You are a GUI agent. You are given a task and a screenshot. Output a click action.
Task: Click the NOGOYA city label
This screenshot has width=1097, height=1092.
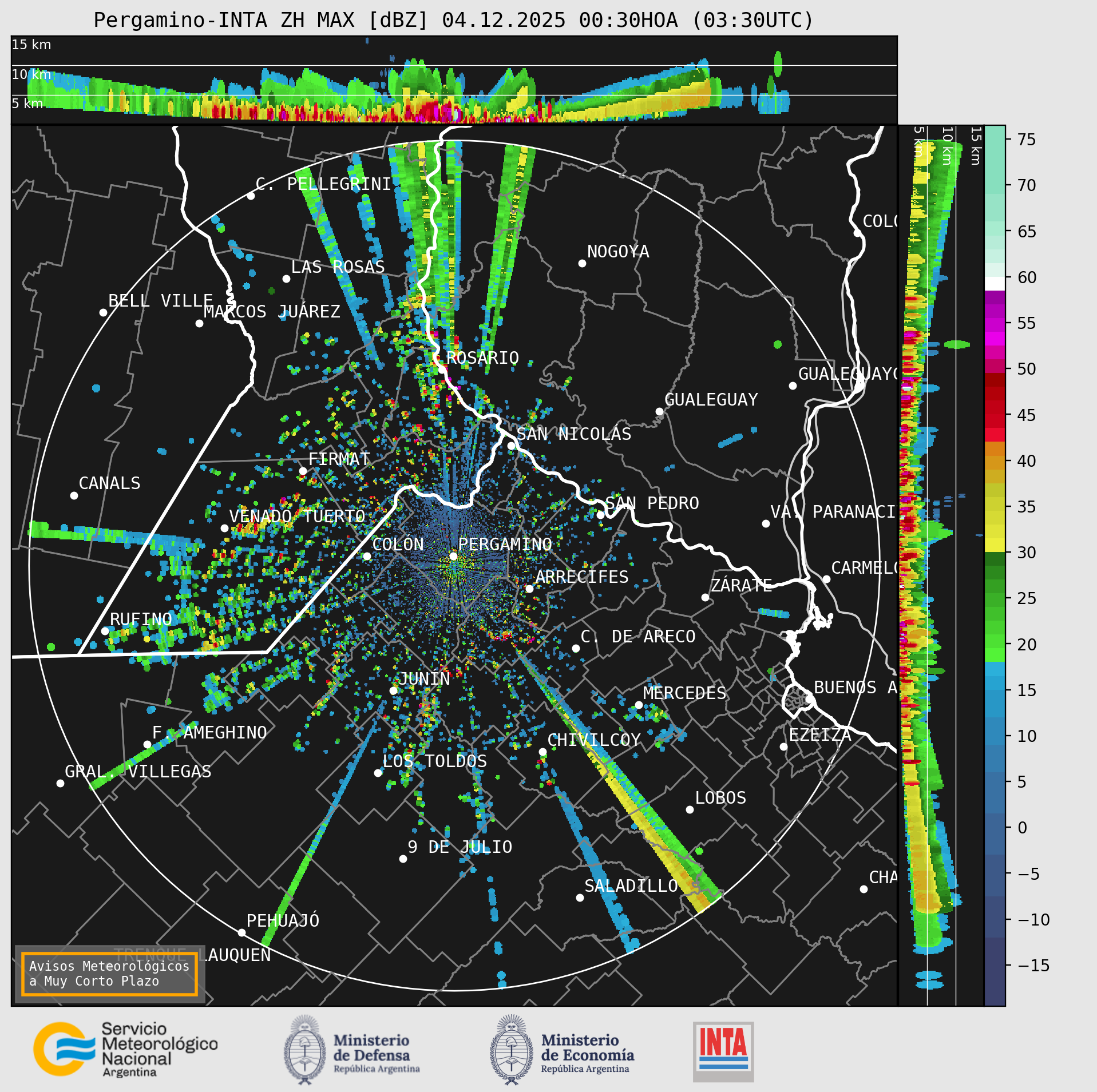click(618, 252)
